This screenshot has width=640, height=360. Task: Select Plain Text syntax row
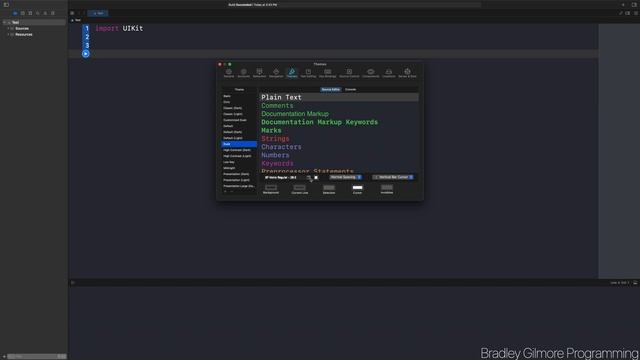[339, 97]
